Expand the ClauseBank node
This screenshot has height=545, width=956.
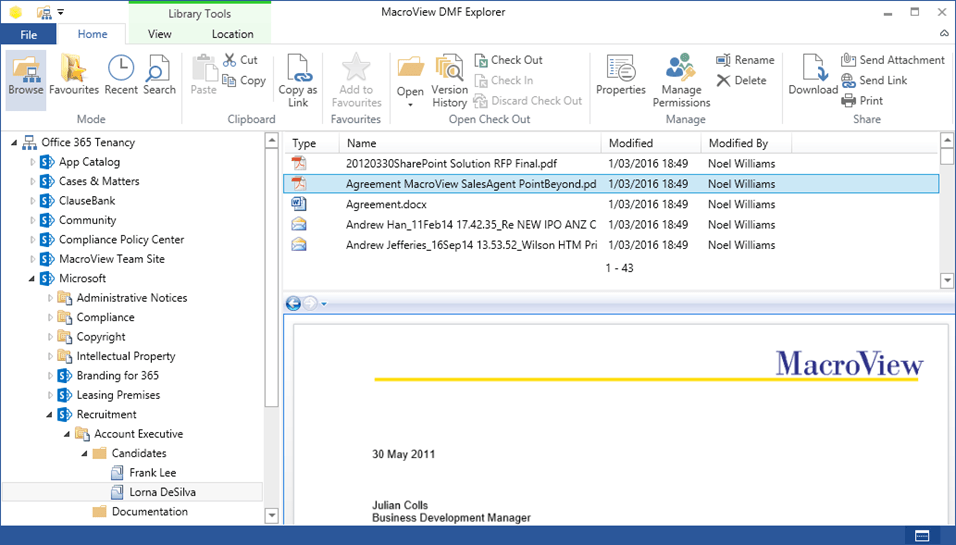(32, 201)
